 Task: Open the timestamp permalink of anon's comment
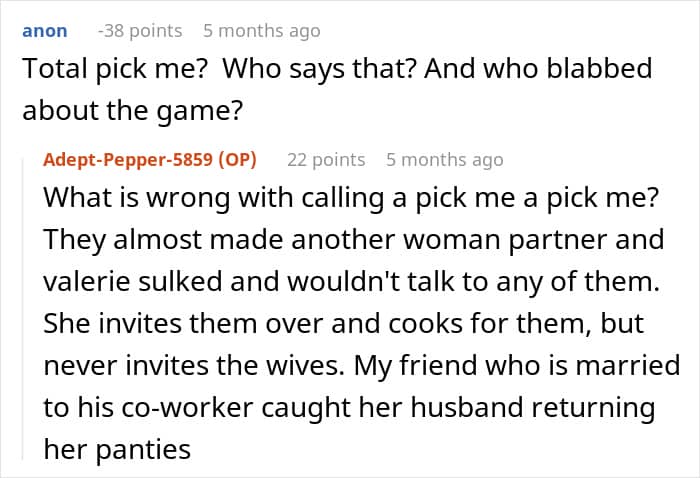[x=262, y=31]
